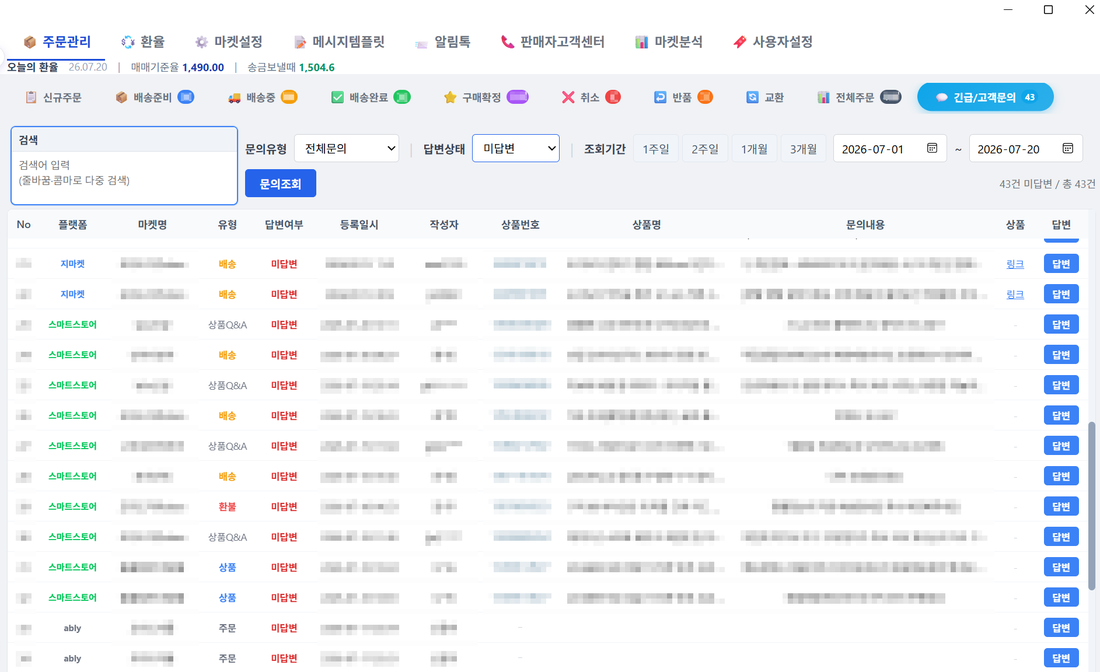Click the 사용자설정 icon

[739, 42]
